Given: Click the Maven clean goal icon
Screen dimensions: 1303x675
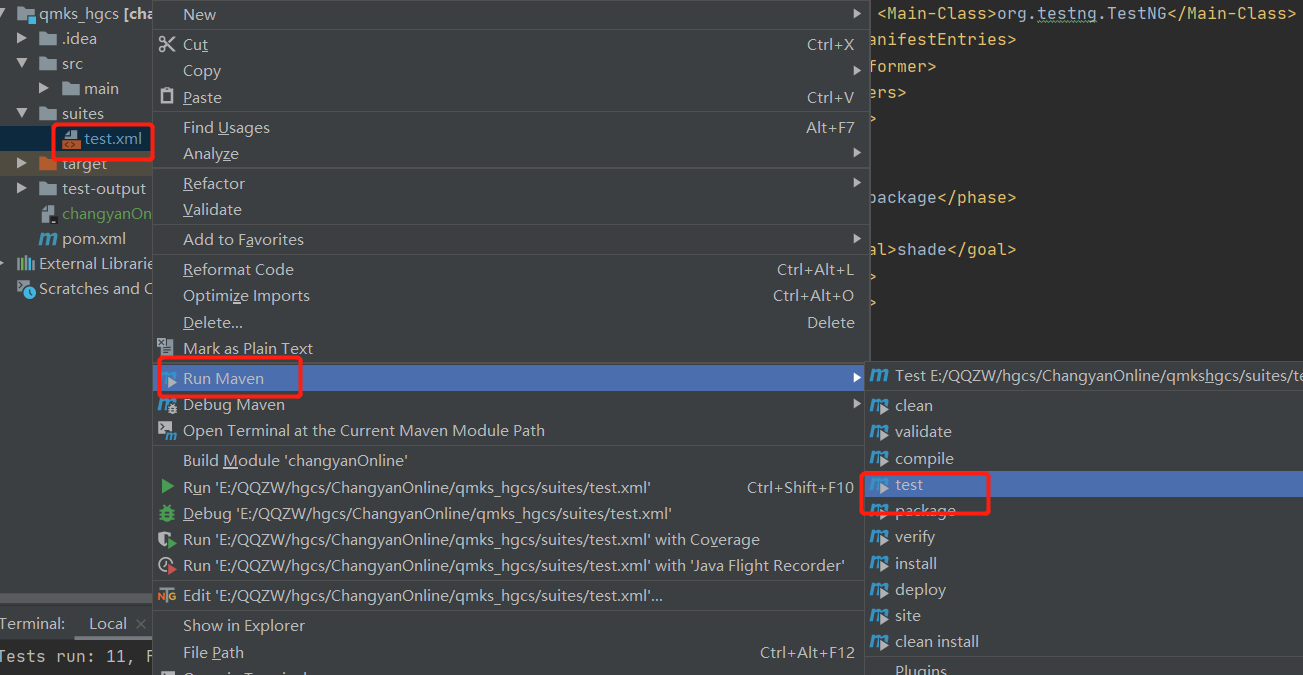Looking at the screenshot, I should (x=879, y=405).
